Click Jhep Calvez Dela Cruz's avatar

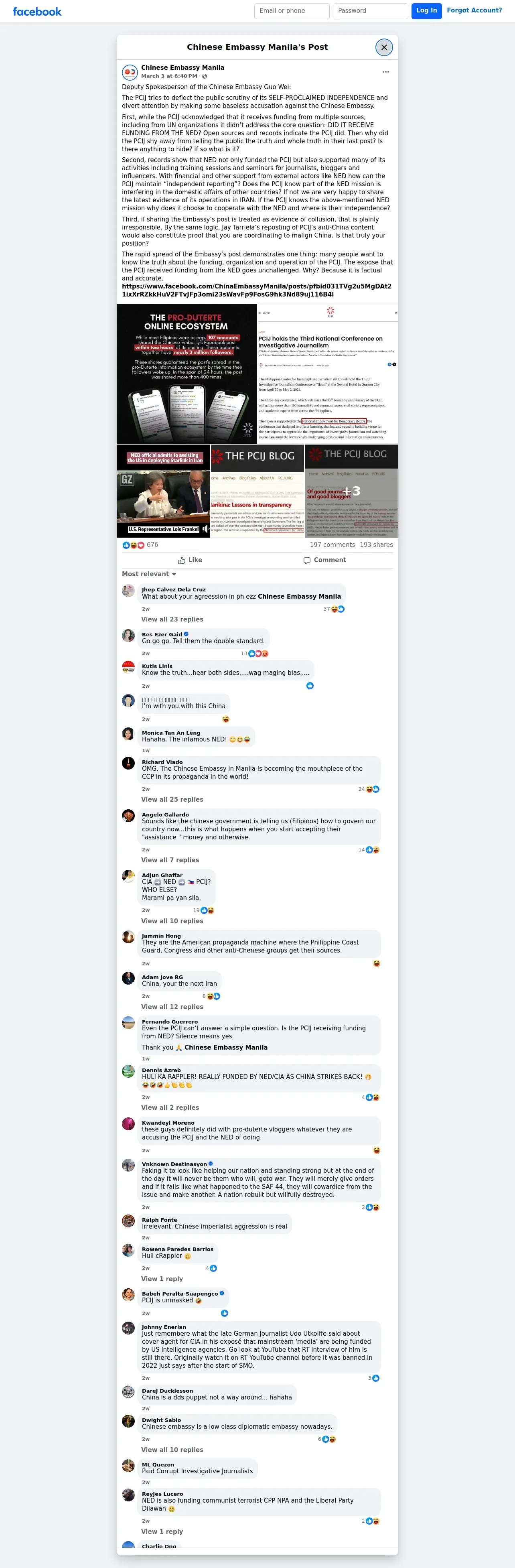[128, 591]
